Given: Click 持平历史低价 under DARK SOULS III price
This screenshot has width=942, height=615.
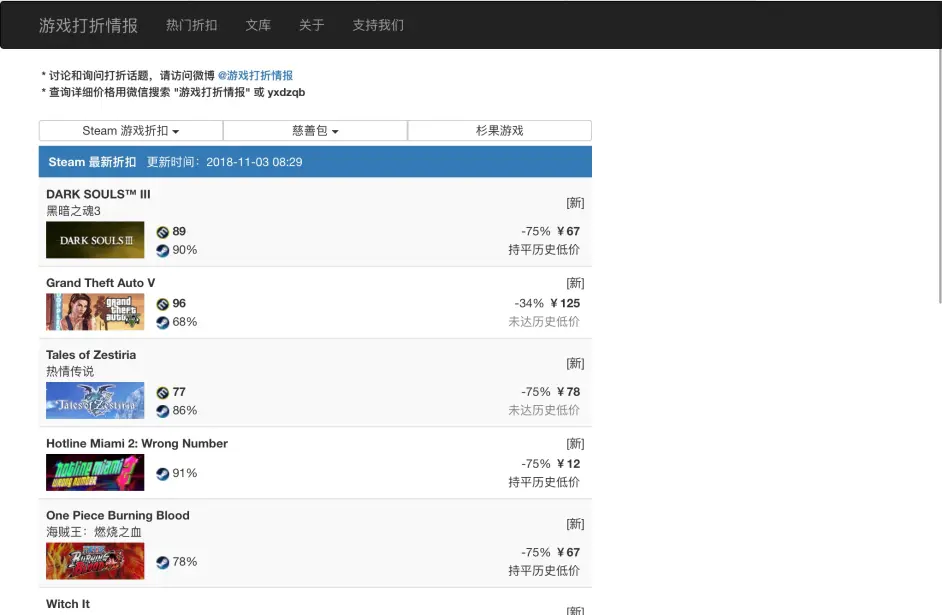Looking at the screenshot, I should click(544, 250).
